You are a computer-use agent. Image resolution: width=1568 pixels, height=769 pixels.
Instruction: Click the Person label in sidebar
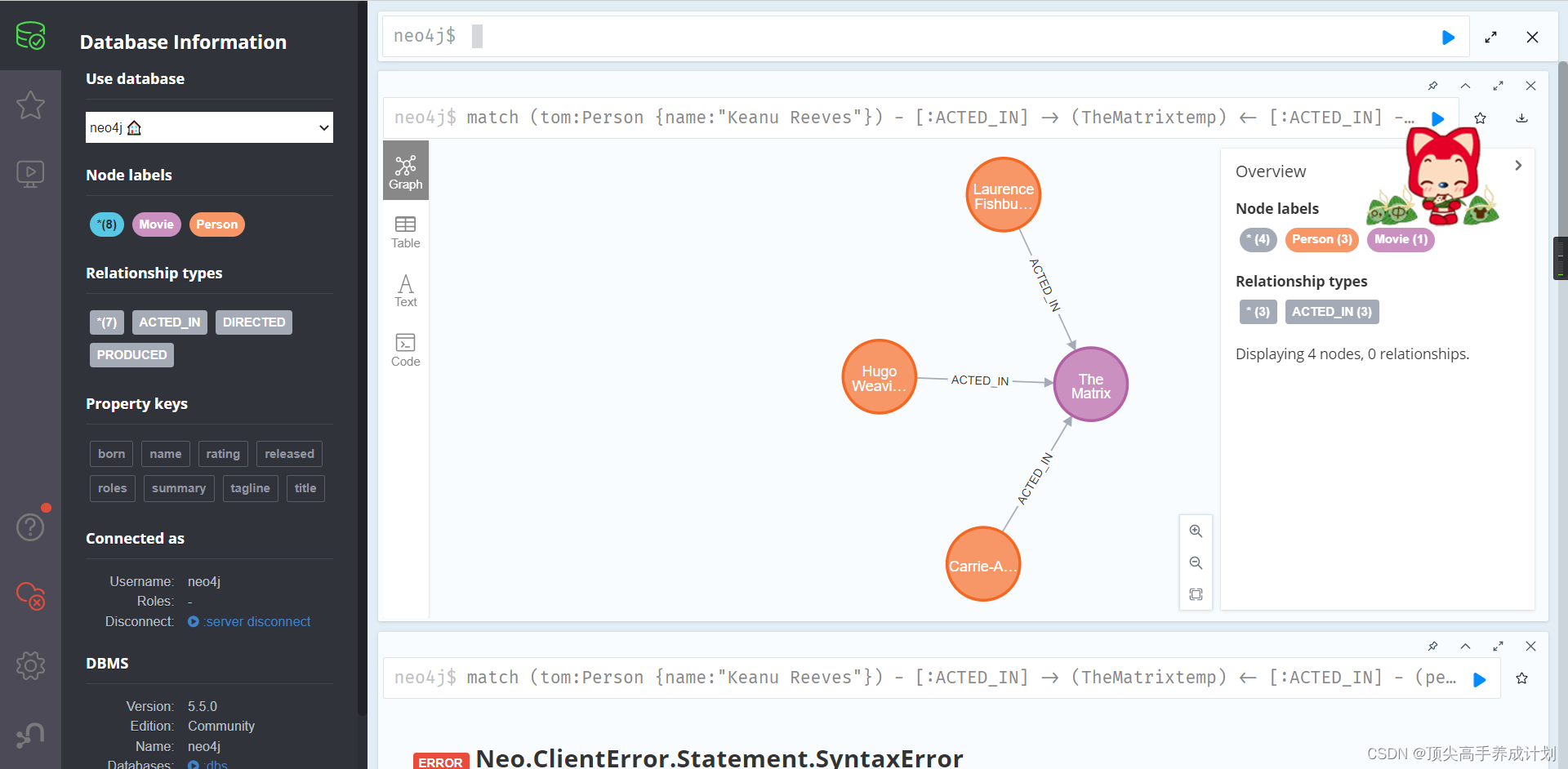[x=216, y=224]
